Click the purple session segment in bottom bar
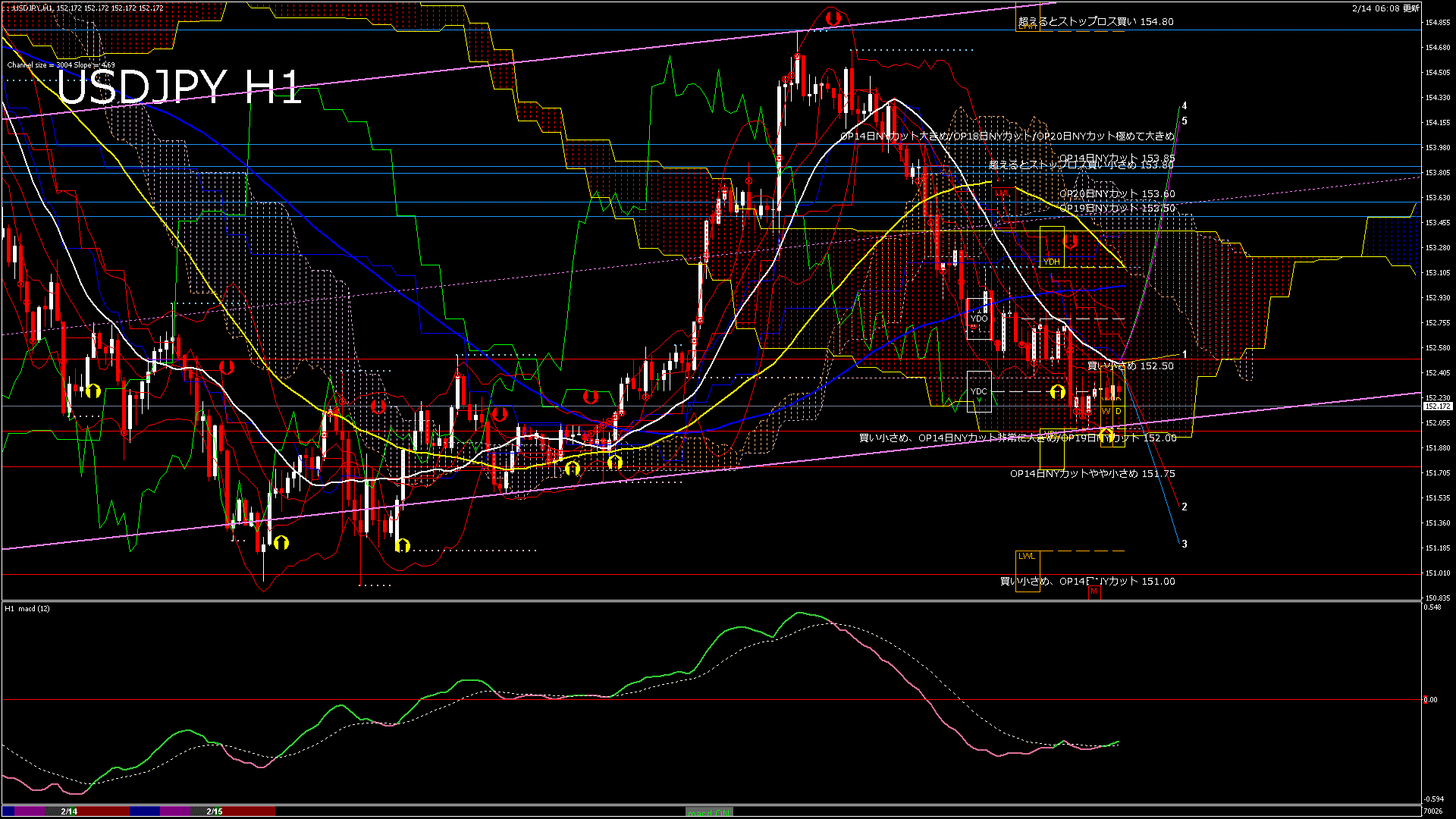Image resolution: width=1456 pixels, height=819 pixels. pyautogui.click(x=30, y=811)
